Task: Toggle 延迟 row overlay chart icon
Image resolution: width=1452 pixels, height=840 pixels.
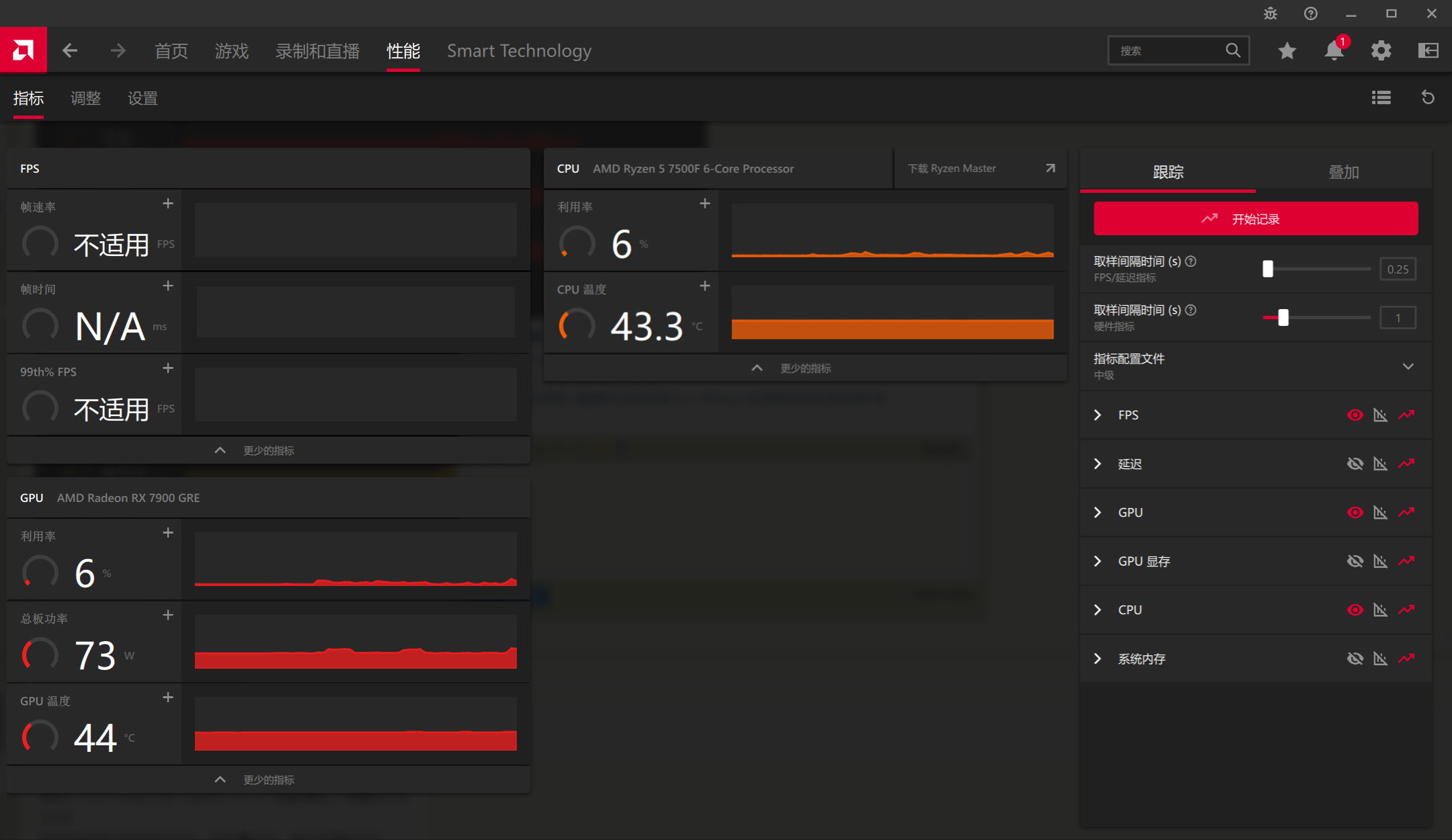Action: tap(1380, 464)
